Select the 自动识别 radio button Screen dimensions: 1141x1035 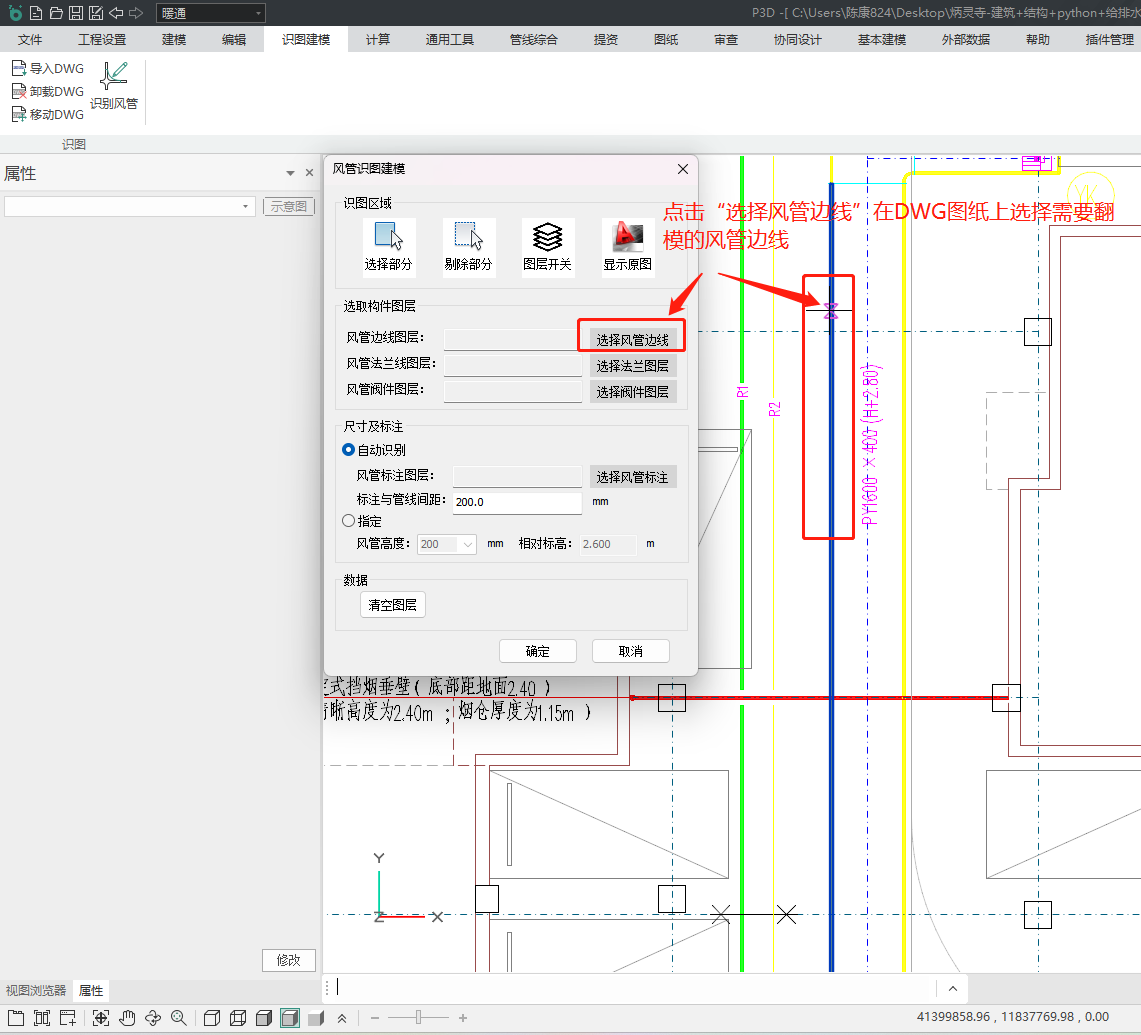349,450
